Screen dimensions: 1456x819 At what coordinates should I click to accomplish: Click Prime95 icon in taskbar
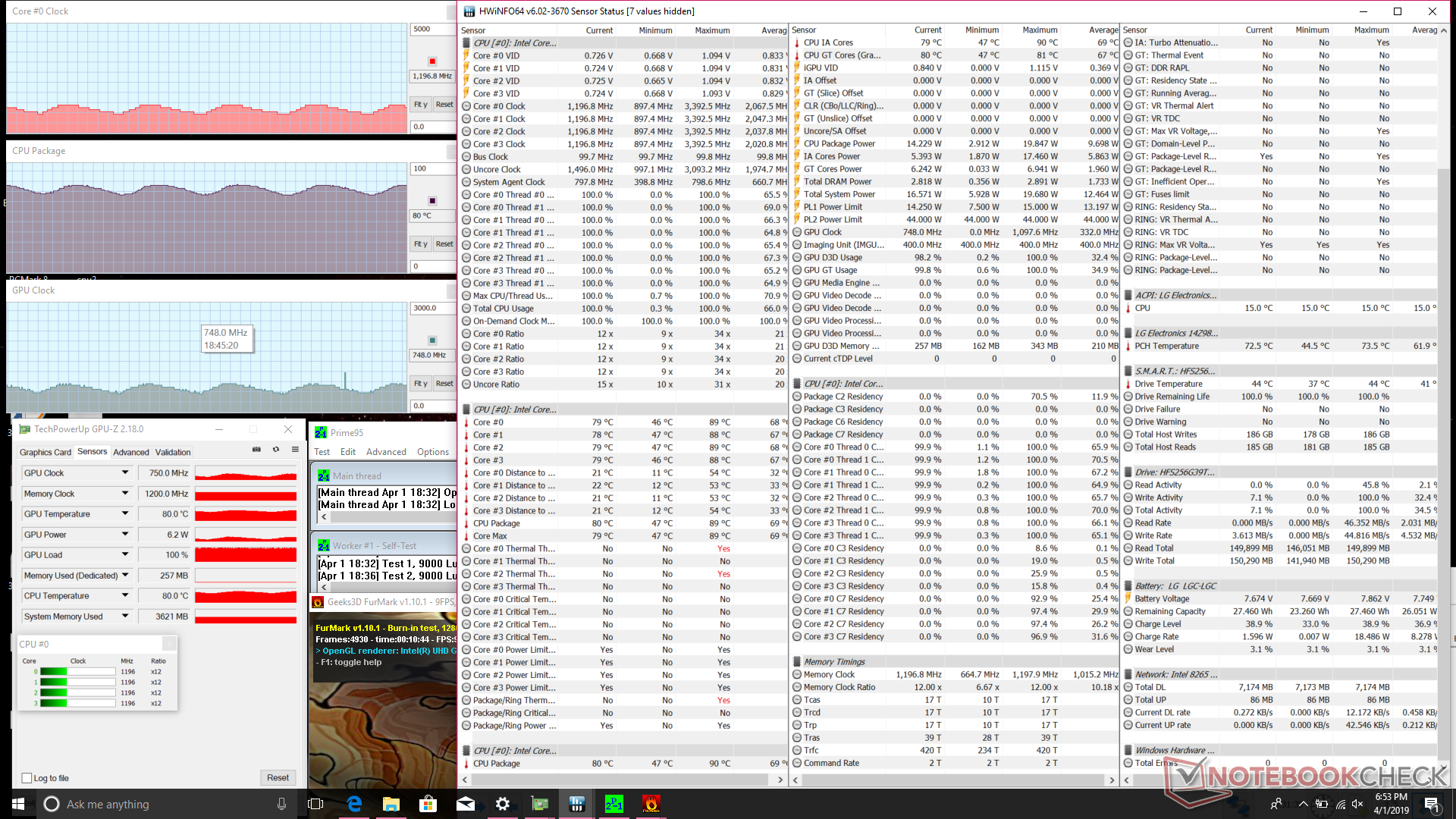coord(613,804)
